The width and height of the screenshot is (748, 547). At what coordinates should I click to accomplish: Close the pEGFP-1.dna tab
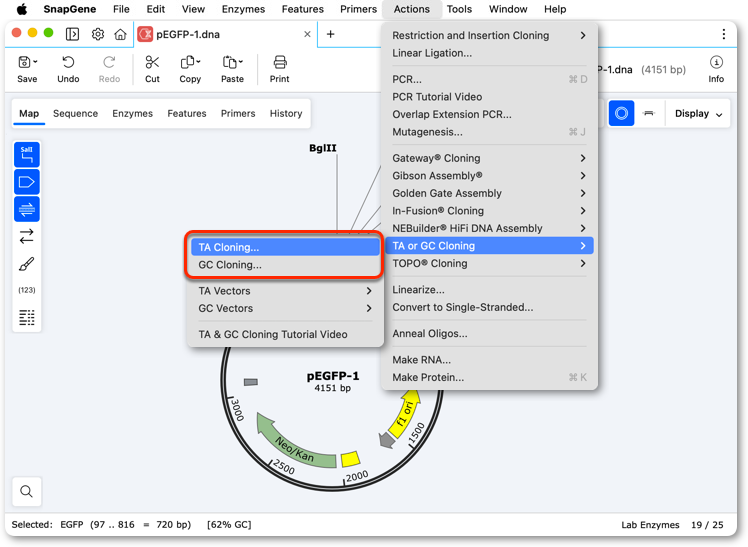coord(307,34)
